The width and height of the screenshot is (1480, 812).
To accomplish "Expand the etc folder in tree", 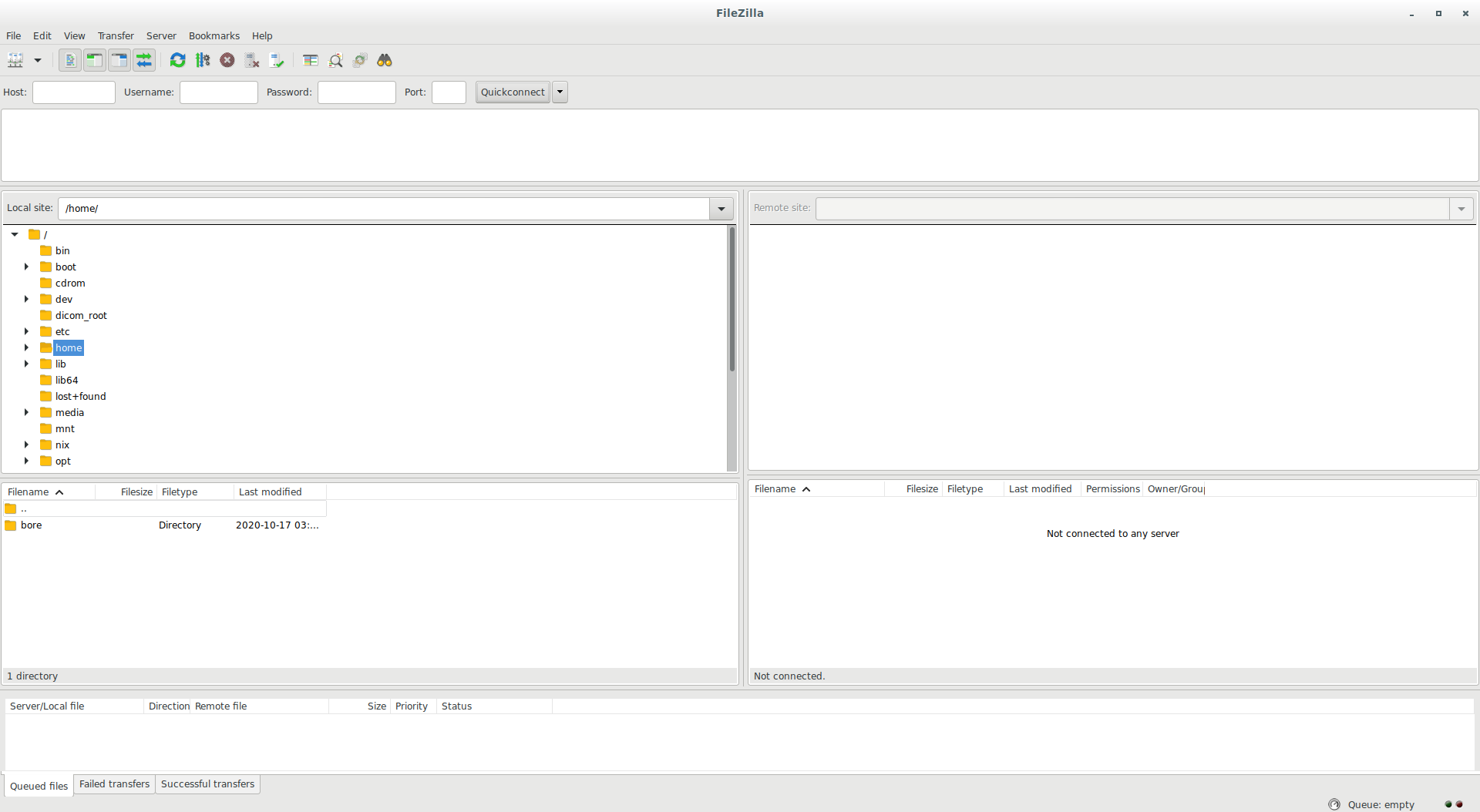I will pos(26,331).
